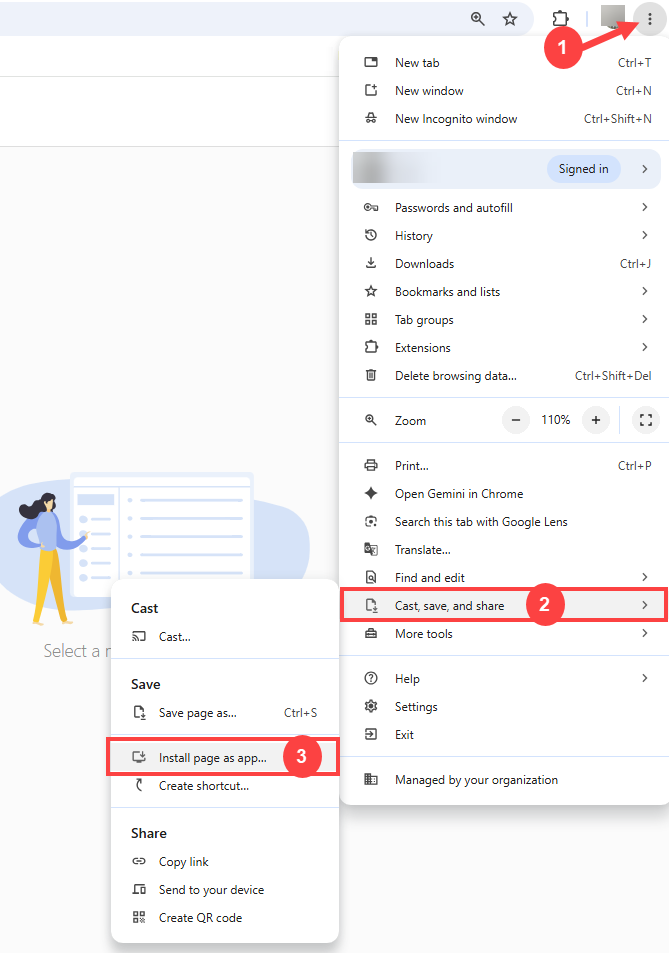Select Copy link under Share
The image size is (669, 953).
point(225,861)
